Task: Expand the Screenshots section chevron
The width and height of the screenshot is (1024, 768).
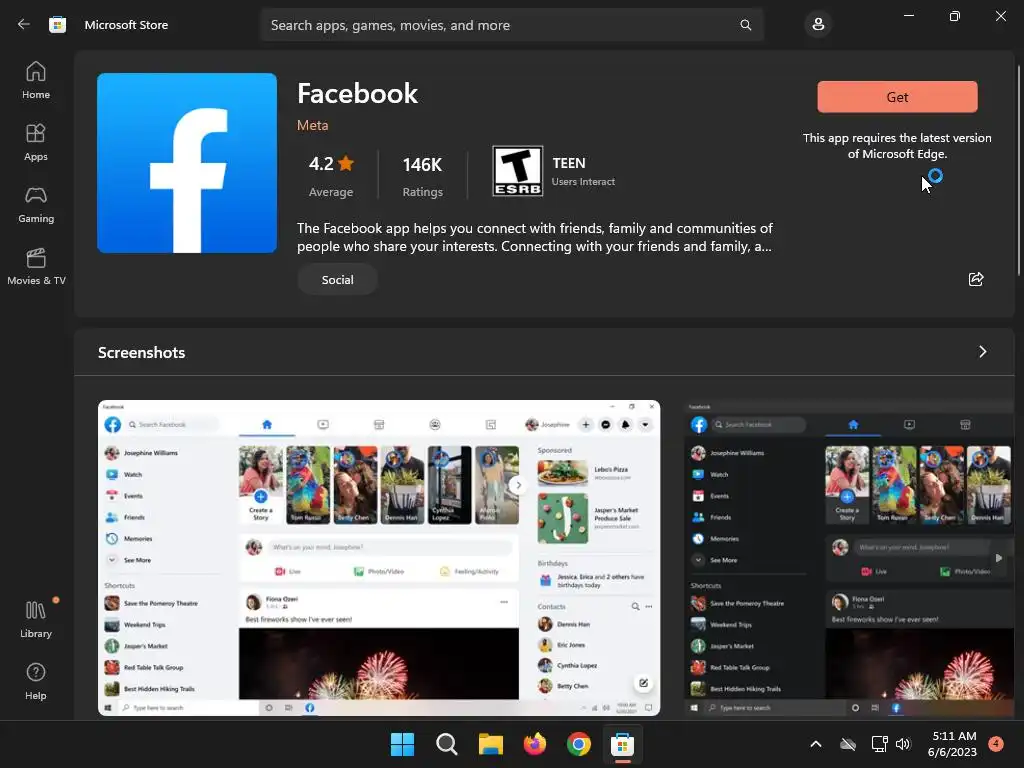Action: click(x=982, y=352)
